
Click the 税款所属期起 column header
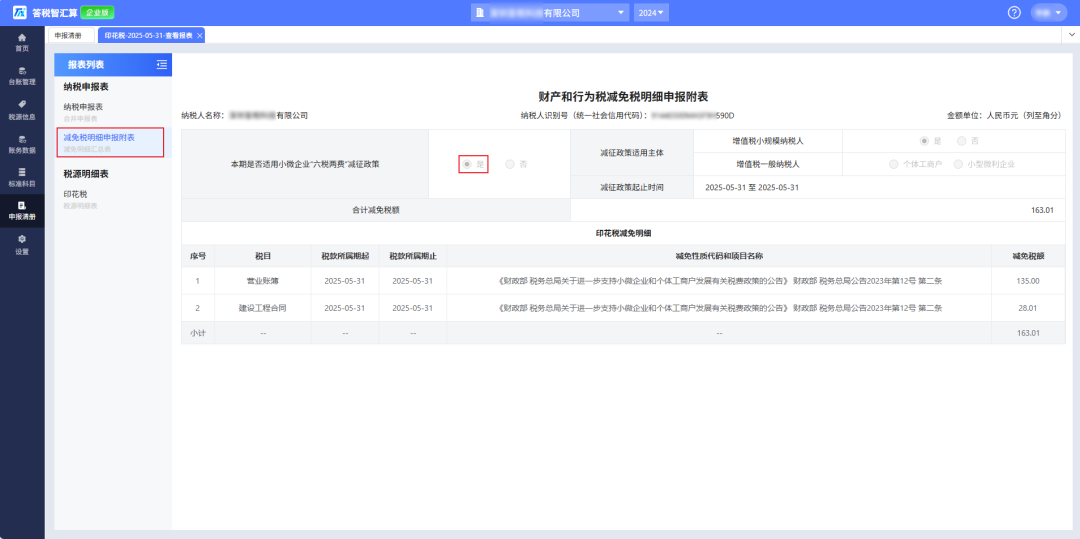click(345, 256)
